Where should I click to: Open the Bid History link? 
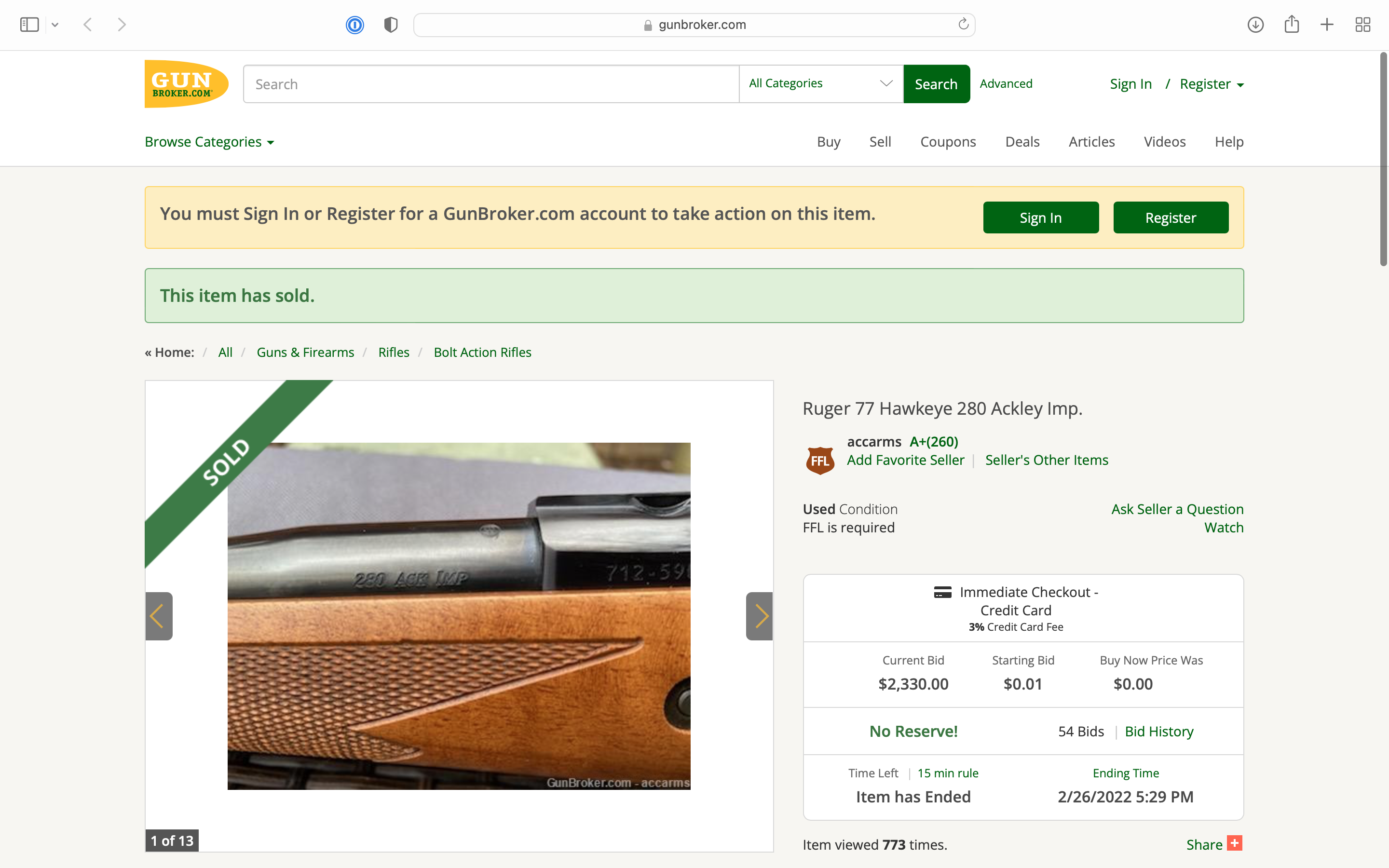[x=1159, y=732]
